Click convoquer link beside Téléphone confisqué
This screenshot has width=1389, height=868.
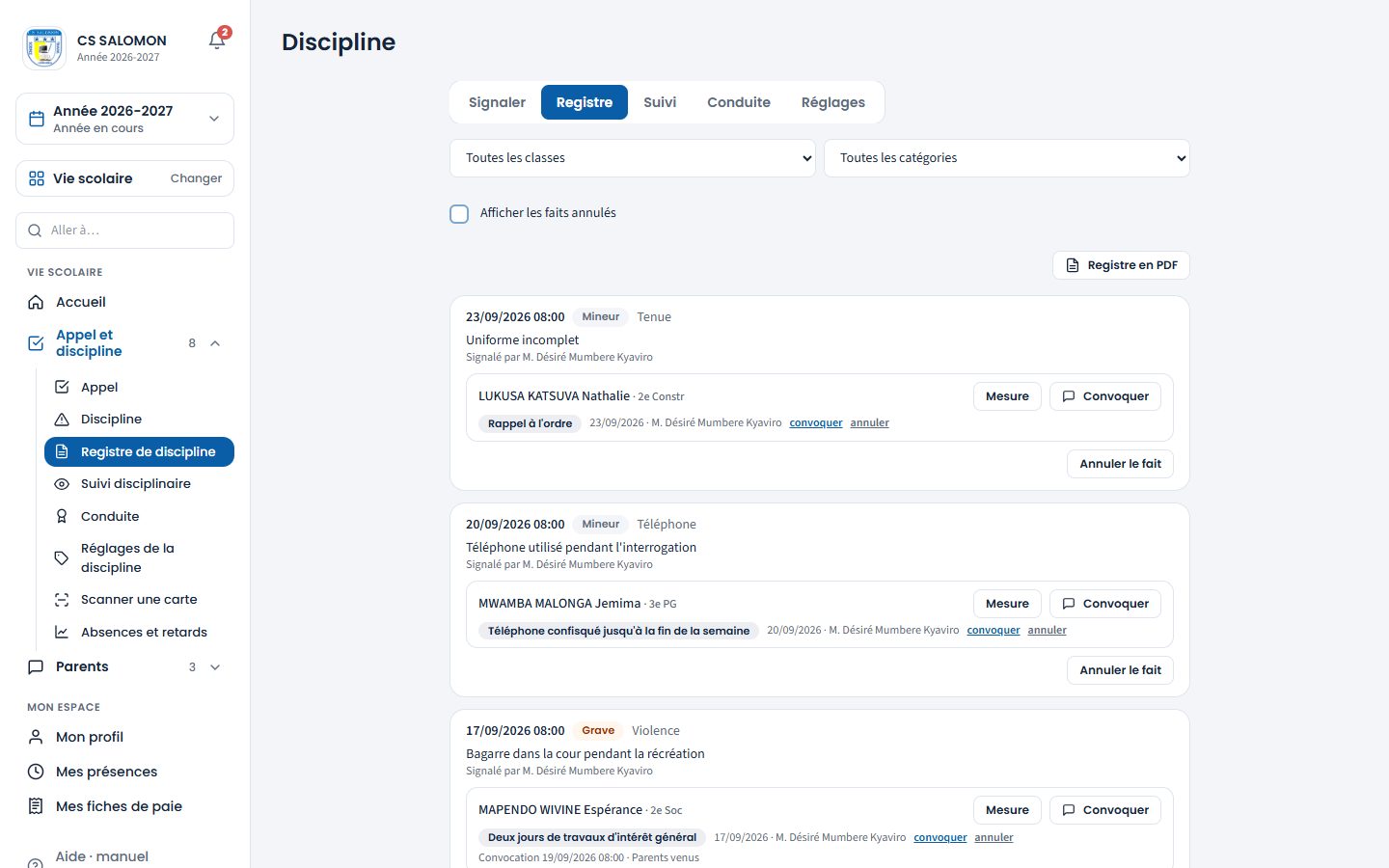pos(994,631)
